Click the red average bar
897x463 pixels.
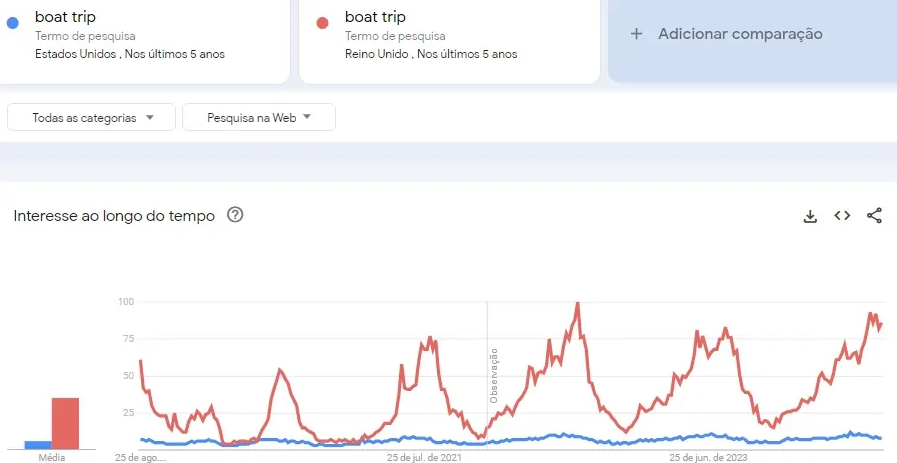point(65,423)
